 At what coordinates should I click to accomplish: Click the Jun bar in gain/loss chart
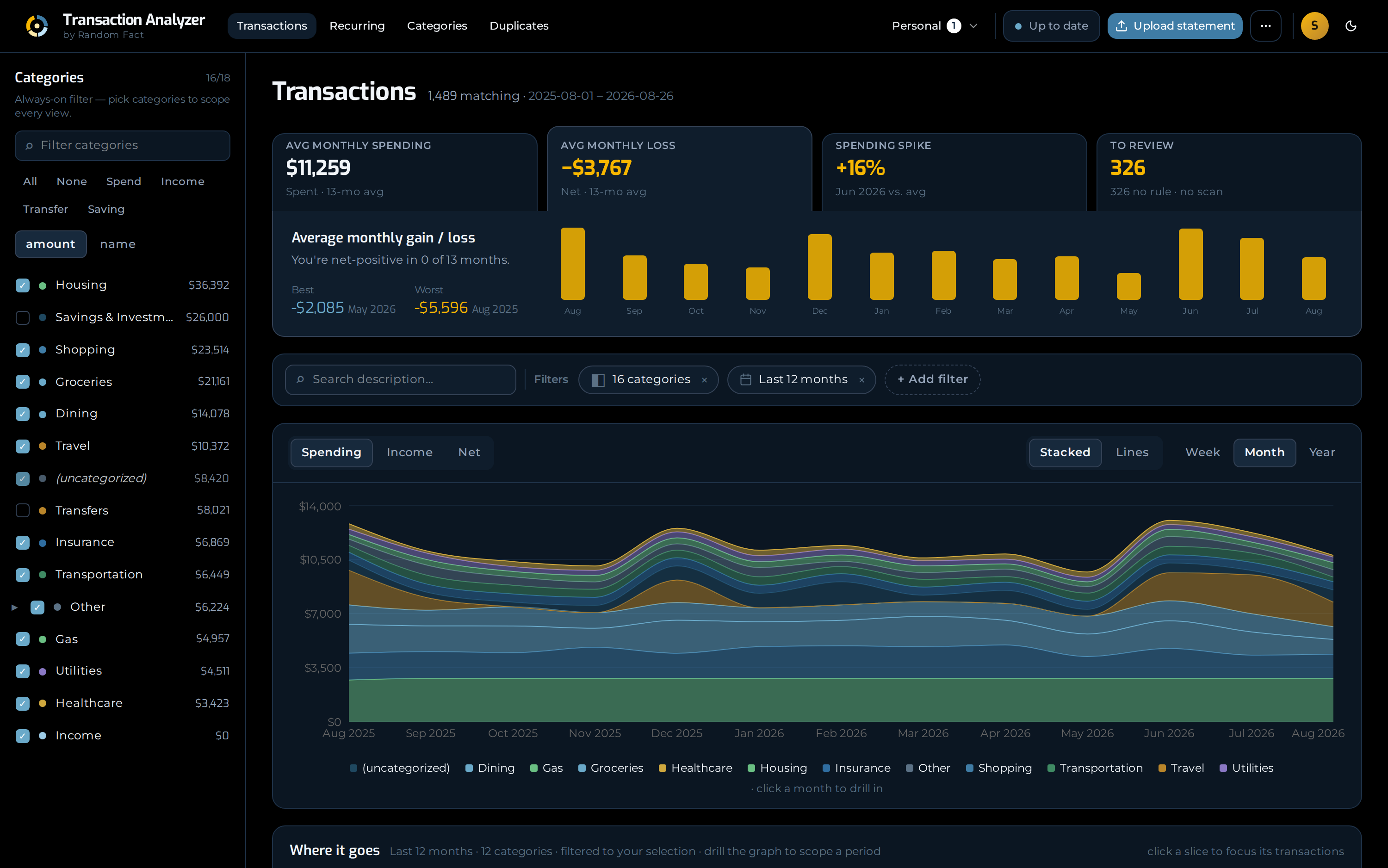tap(1190, 264)
